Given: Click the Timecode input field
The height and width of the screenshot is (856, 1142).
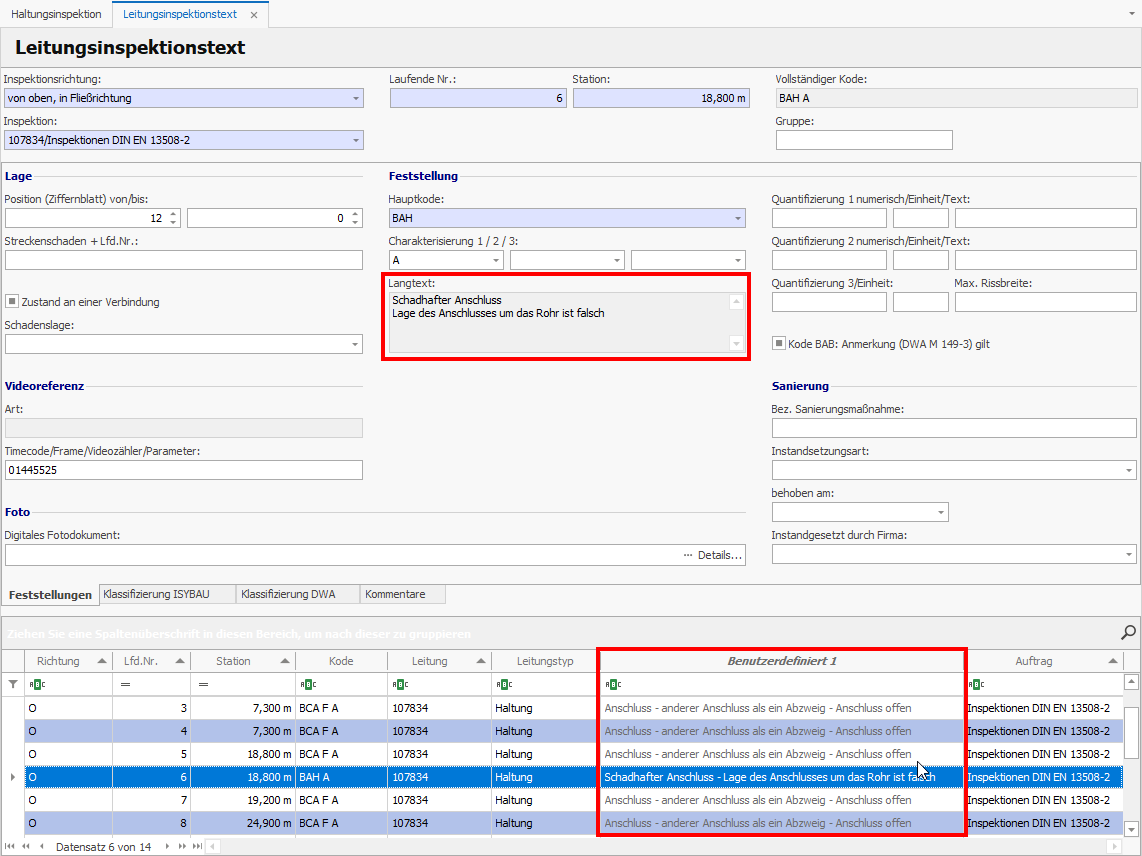Looking at the screenshot, I should (x=183, y=470).
